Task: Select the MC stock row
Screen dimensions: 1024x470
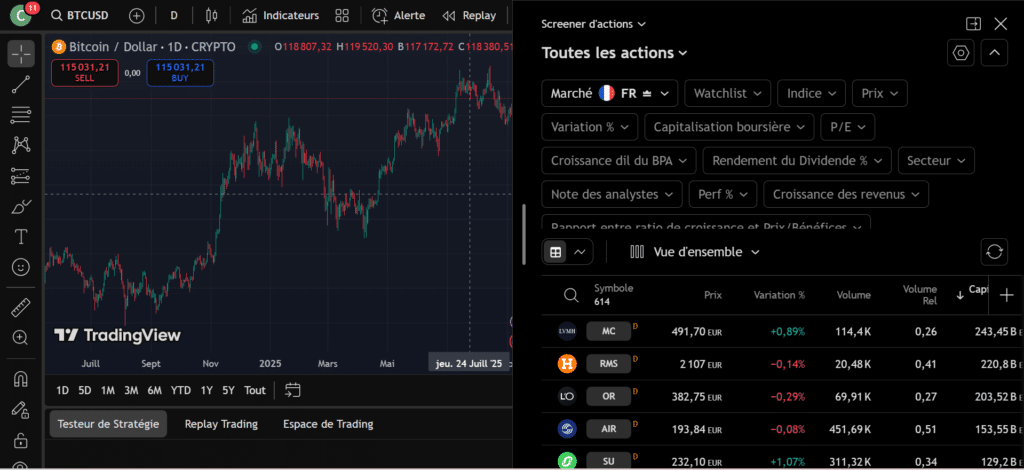Action: point(782,332)
